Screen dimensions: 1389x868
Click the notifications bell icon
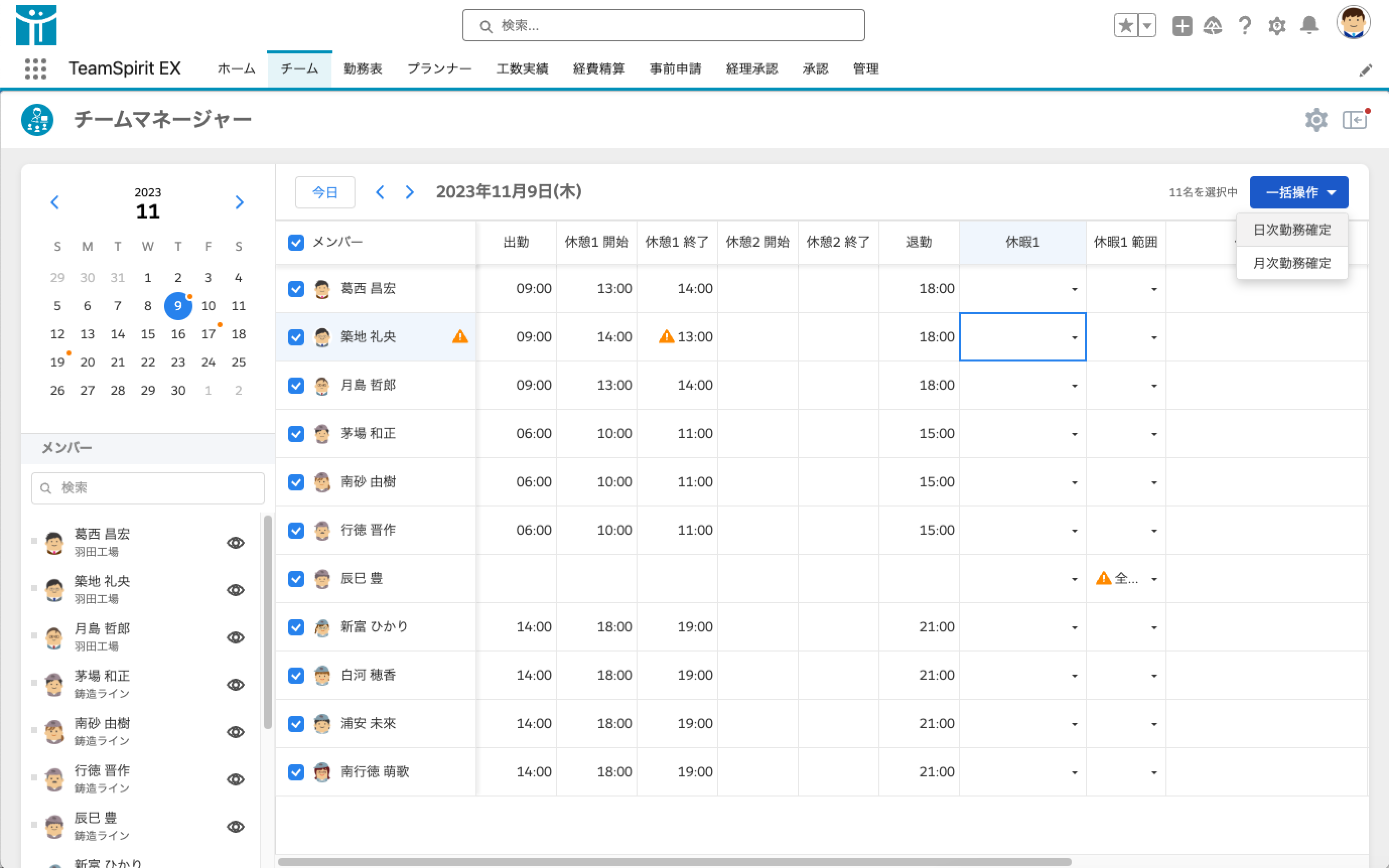pyautogui.click(x=1309, y=26)
